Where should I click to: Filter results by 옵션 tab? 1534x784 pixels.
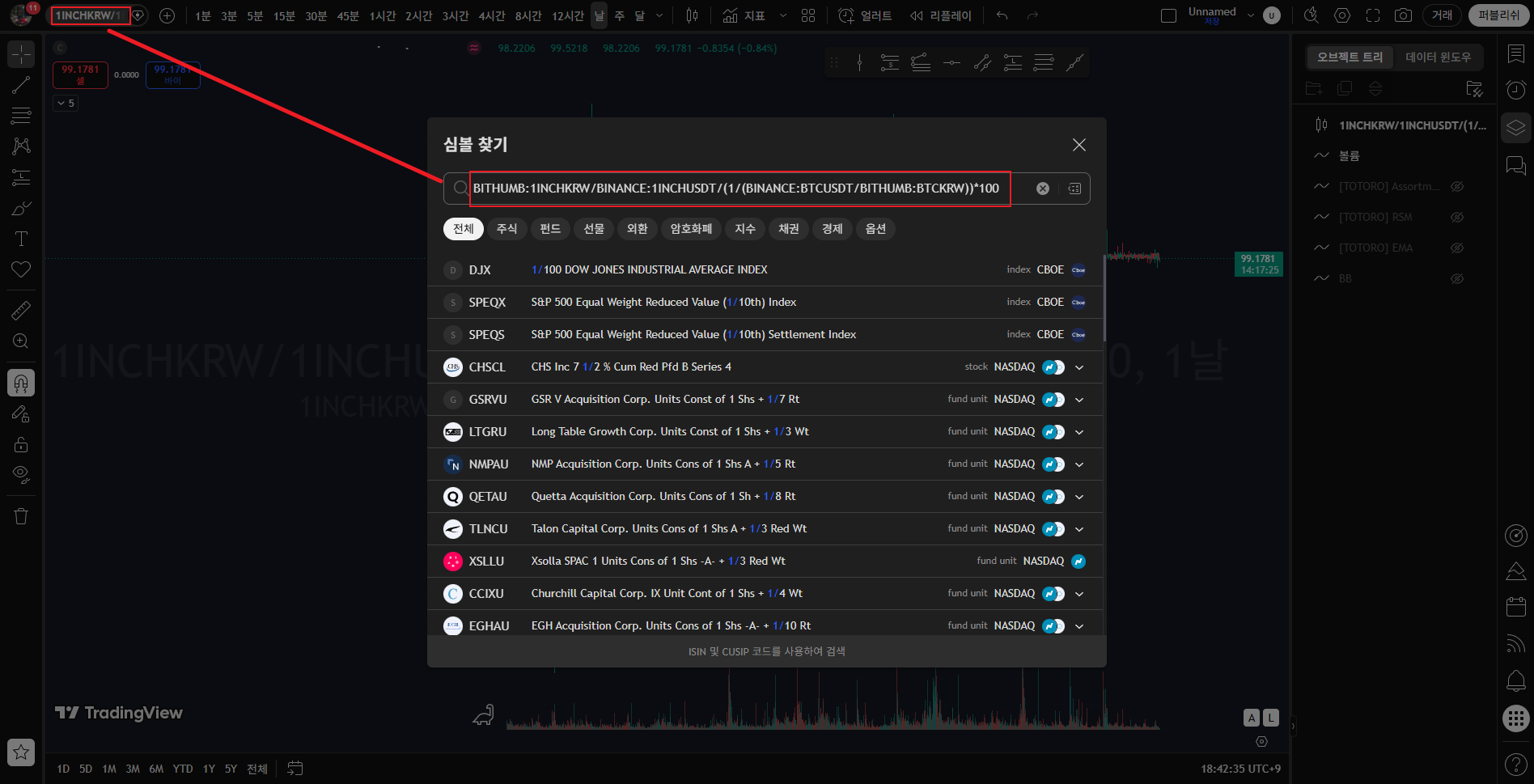875,229
